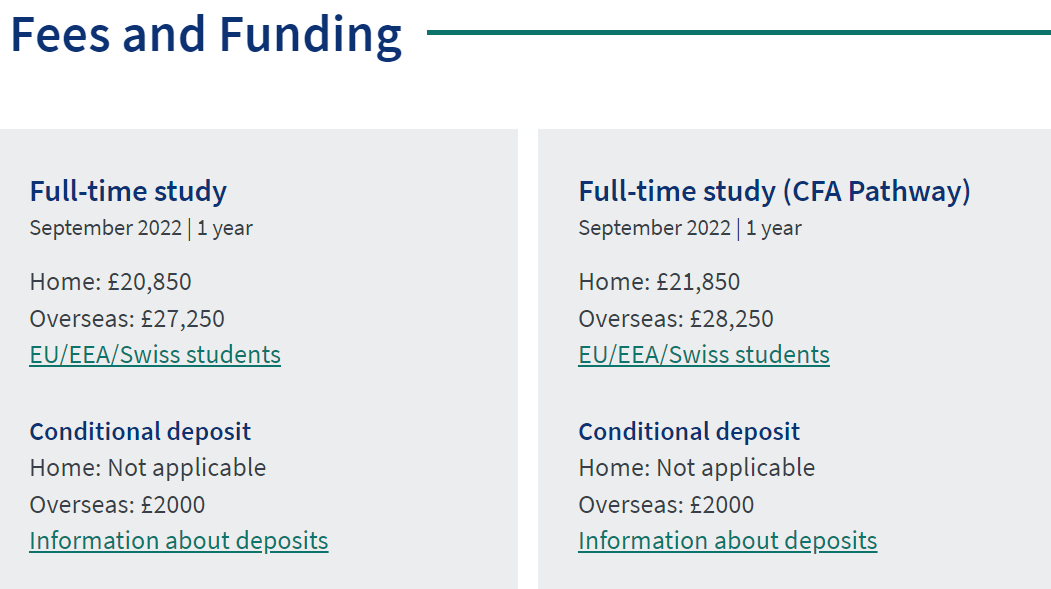
Task: Select the Overseas: £28,250 fee text
Action: [x=676, y=318]
